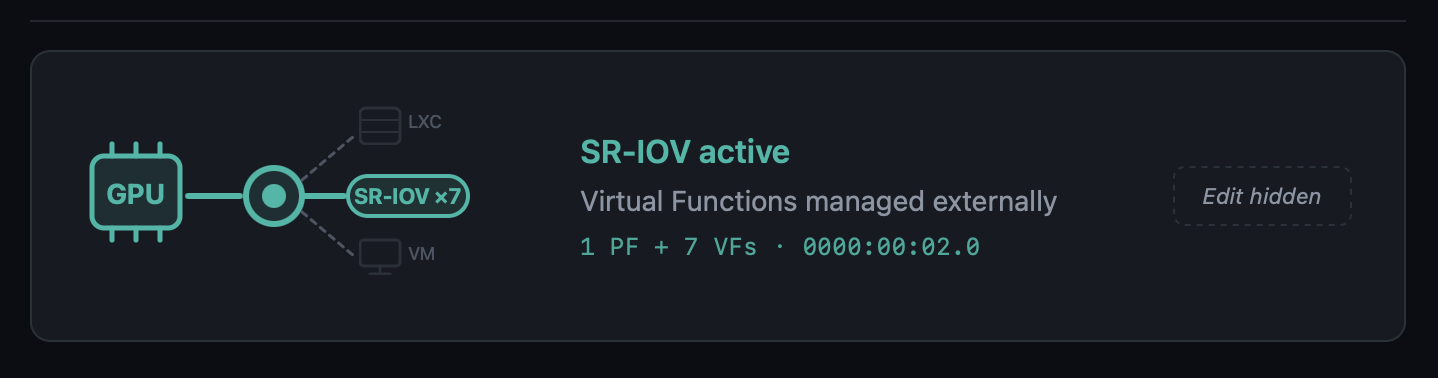Click the VM text label
Viewport: 1438px width, 378px height.
coord(421,254)
